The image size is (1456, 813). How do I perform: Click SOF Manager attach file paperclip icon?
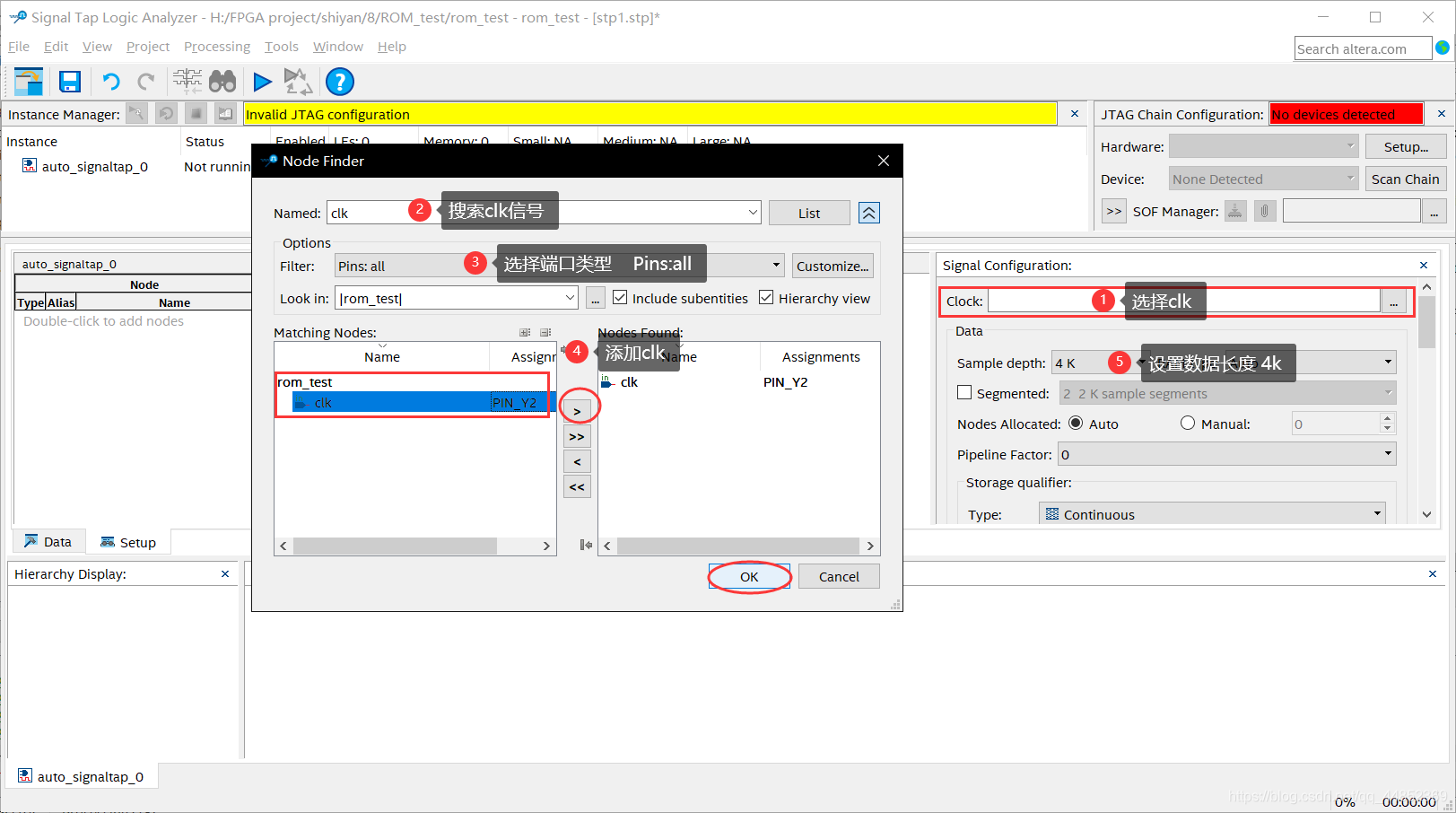[1265, 211]
